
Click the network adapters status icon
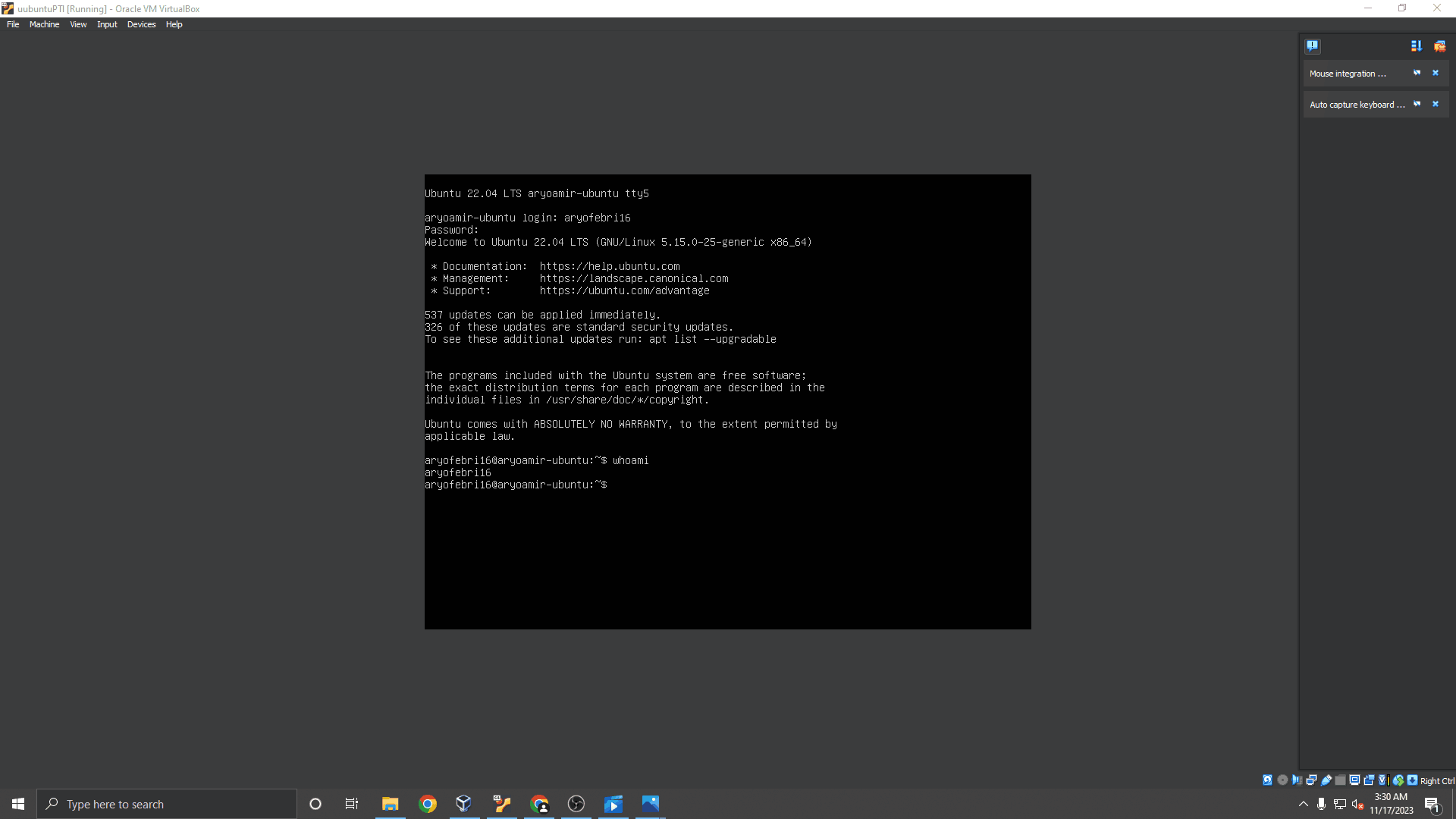tap(1311, 780)
